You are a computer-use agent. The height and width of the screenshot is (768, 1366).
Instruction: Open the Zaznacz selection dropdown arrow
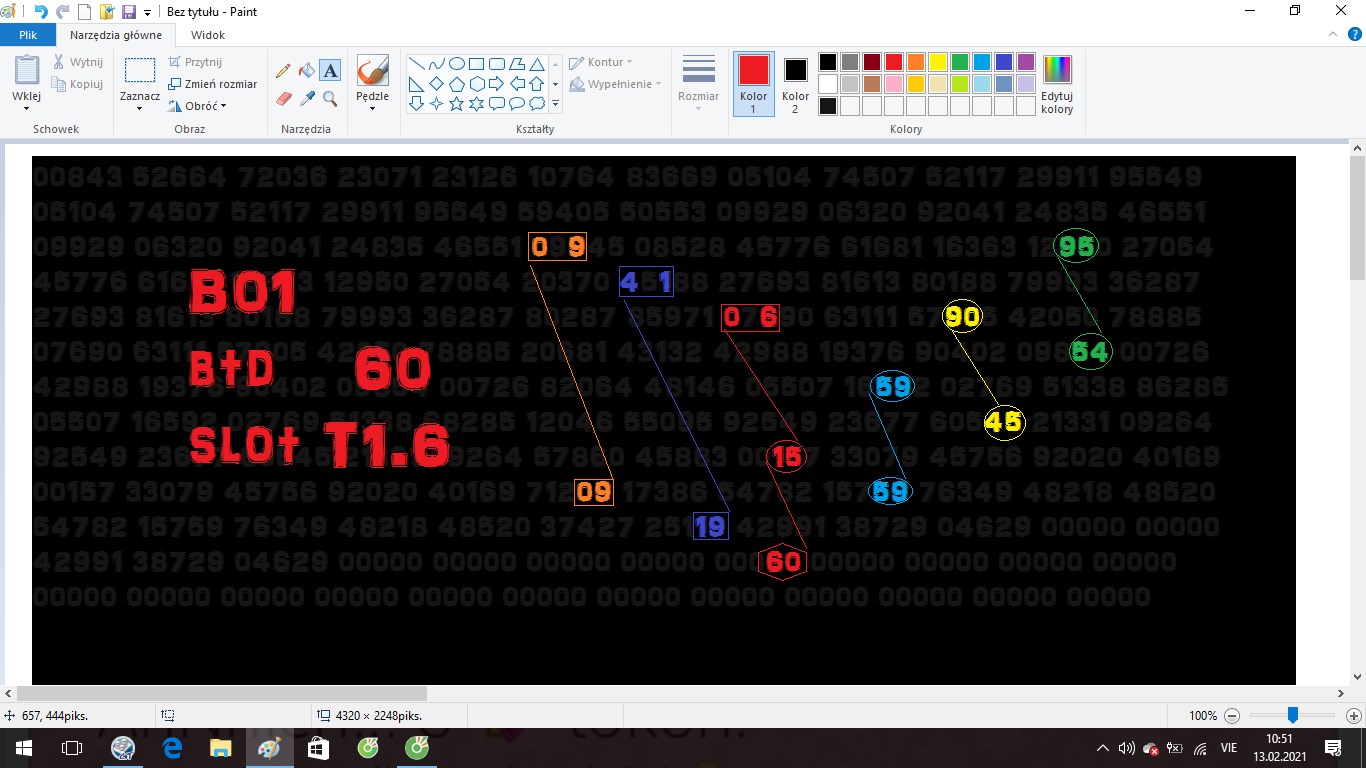[140, 108]
